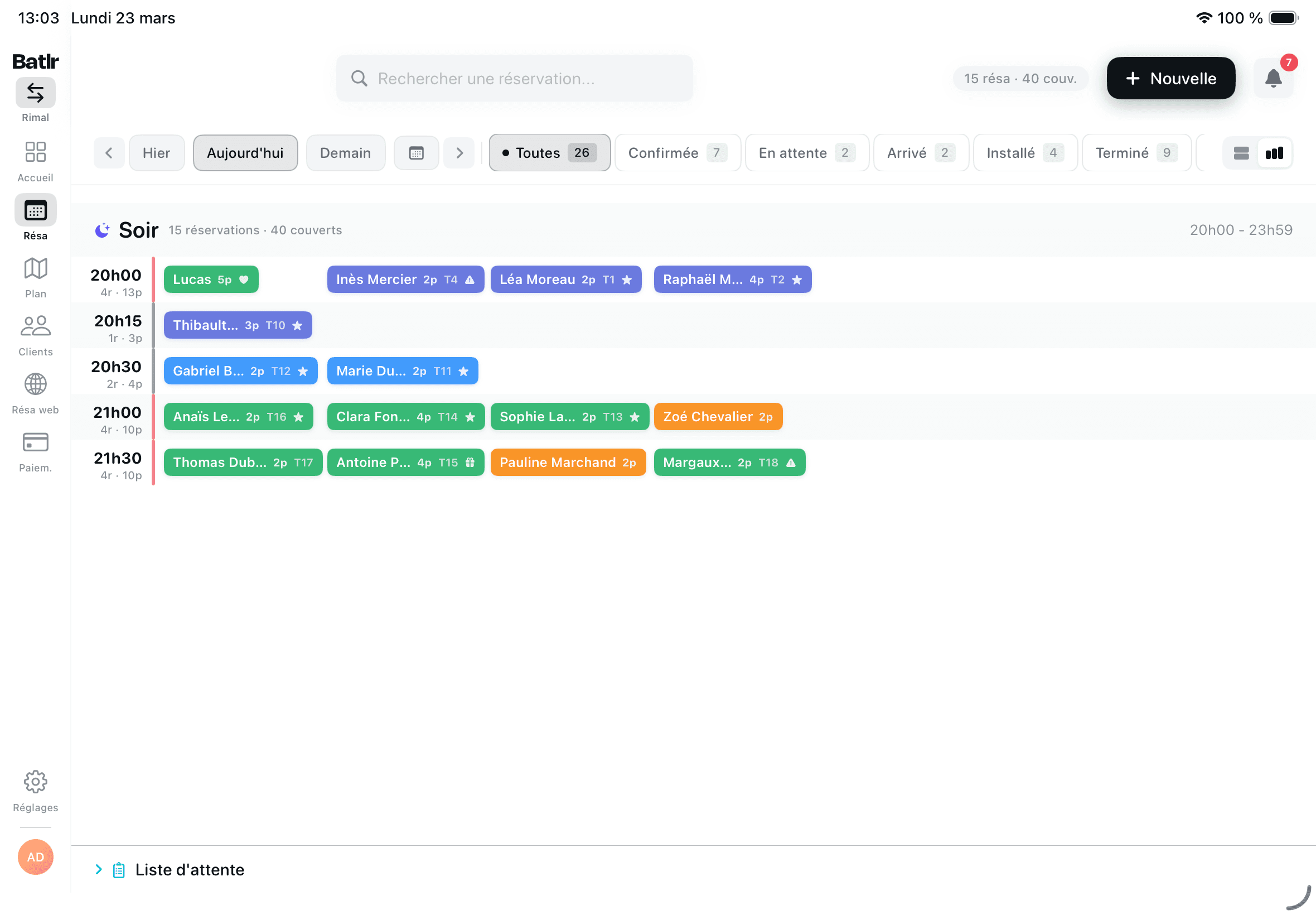The width and height of the screenshot is (1316, 915).
Task: Open the notifications bell
Action: tap(1273, 78)
